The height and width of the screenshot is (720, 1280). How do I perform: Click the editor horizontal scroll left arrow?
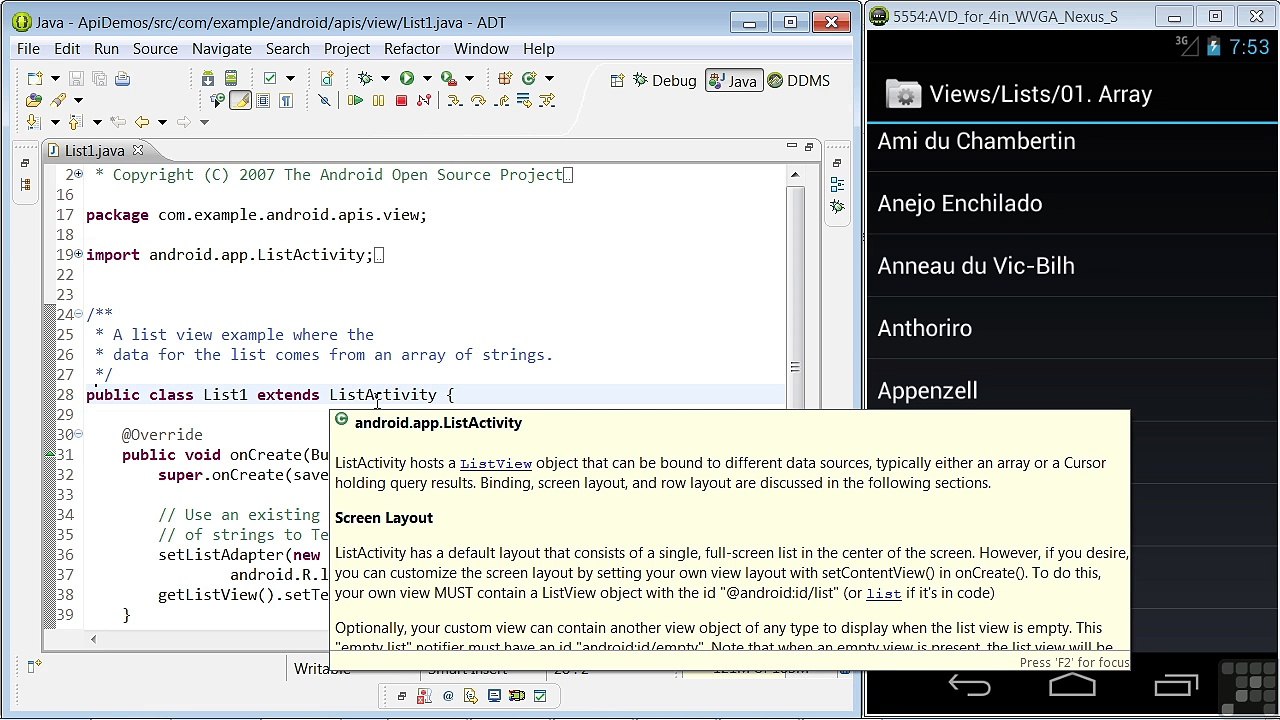coord(93,639)
